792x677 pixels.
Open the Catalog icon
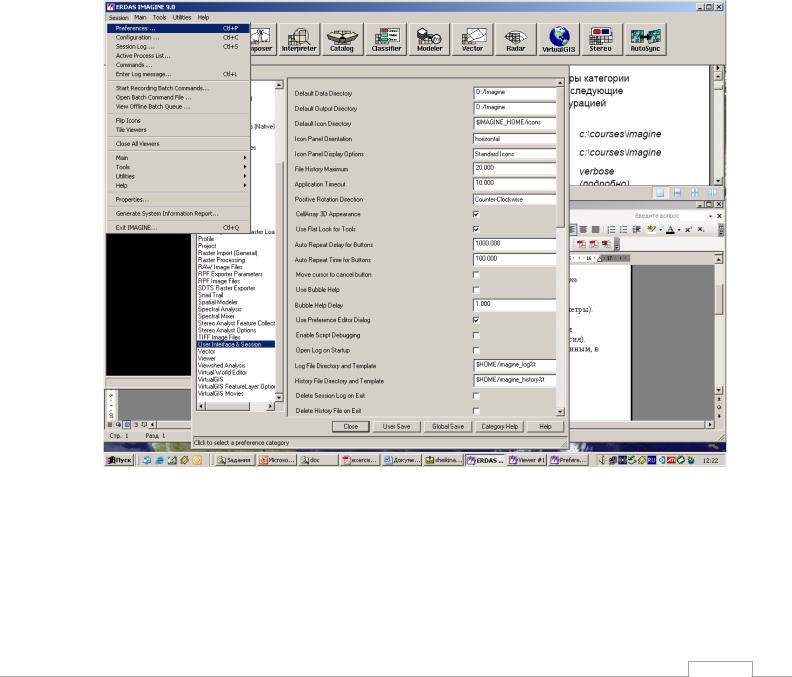pyautogui.click(x=342, y=39)
